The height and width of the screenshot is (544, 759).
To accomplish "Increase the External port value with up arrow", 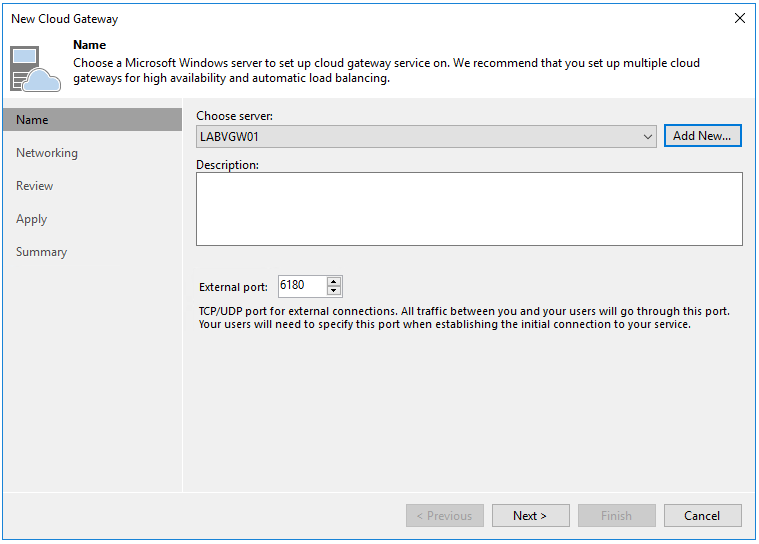I will [x=334, y=281].
